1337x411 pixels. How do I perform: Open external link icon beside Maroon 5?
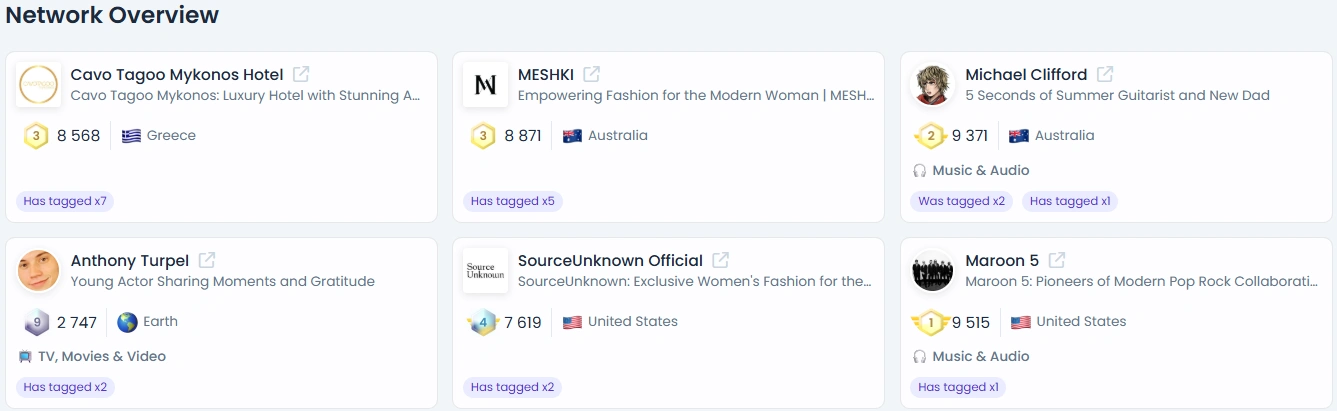coord(1057,260)
